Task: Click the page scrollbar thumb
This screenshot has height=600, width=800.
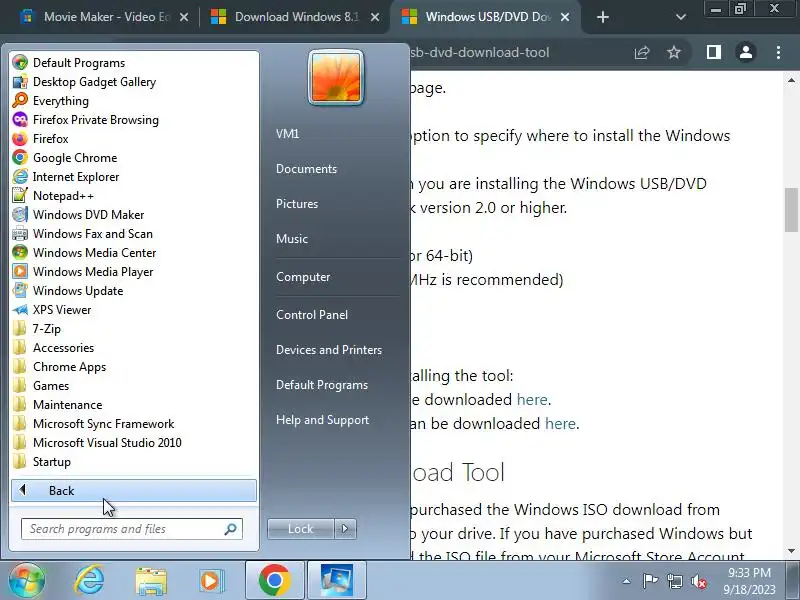Action: click(791, 210)
